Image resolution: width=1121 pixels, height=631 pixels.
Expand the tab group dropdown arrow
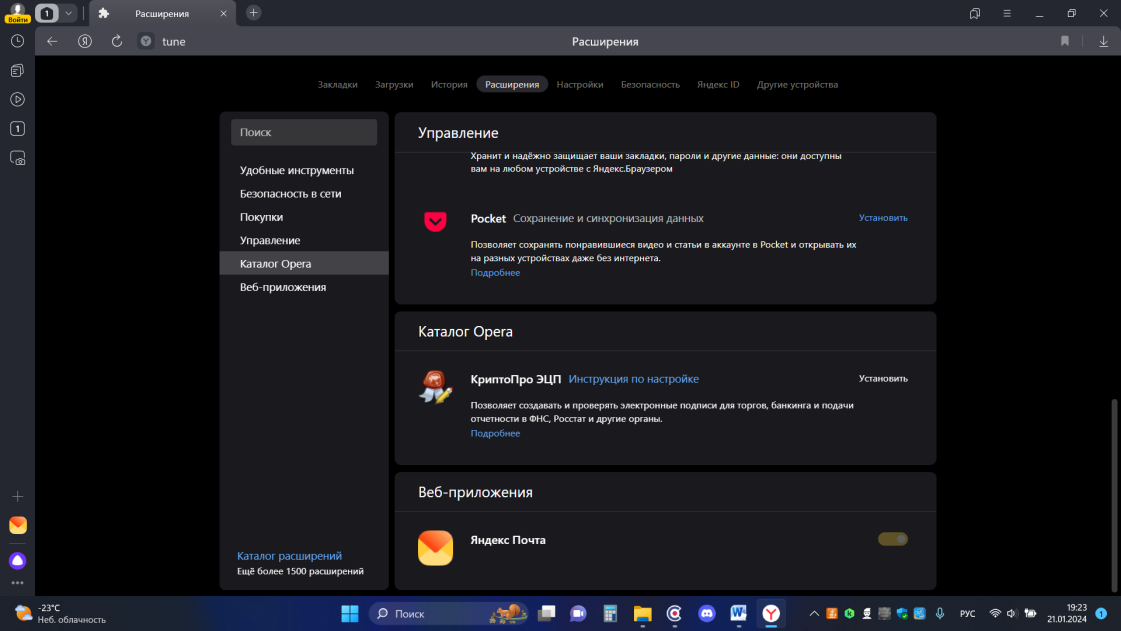[68, 13]
